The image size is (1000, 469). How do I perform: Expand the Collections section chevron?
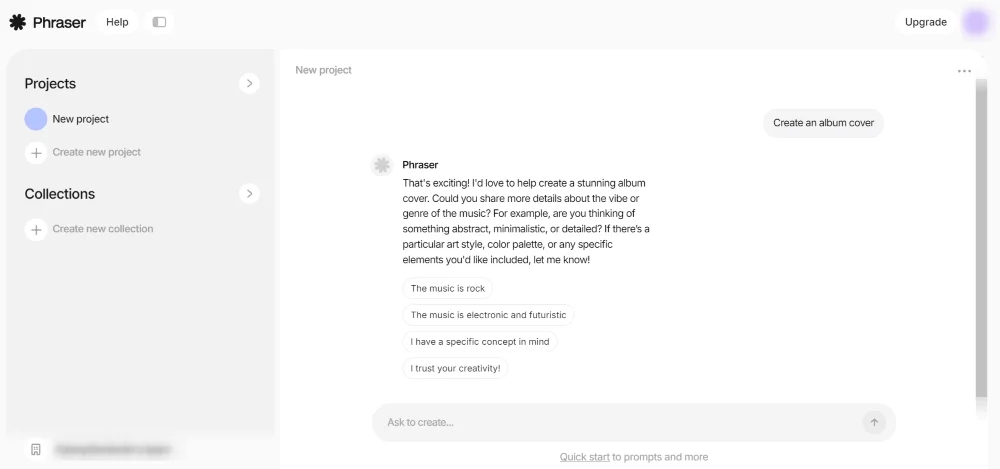click(x=249, y=194)
